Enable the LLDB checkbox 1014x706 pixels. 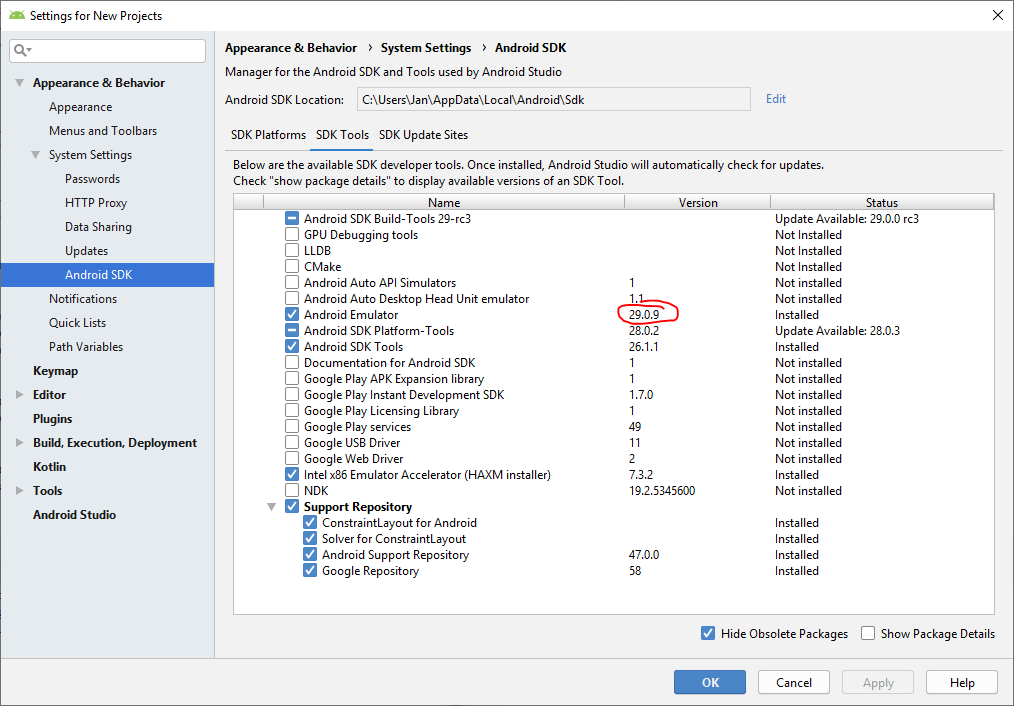(292, 251)
